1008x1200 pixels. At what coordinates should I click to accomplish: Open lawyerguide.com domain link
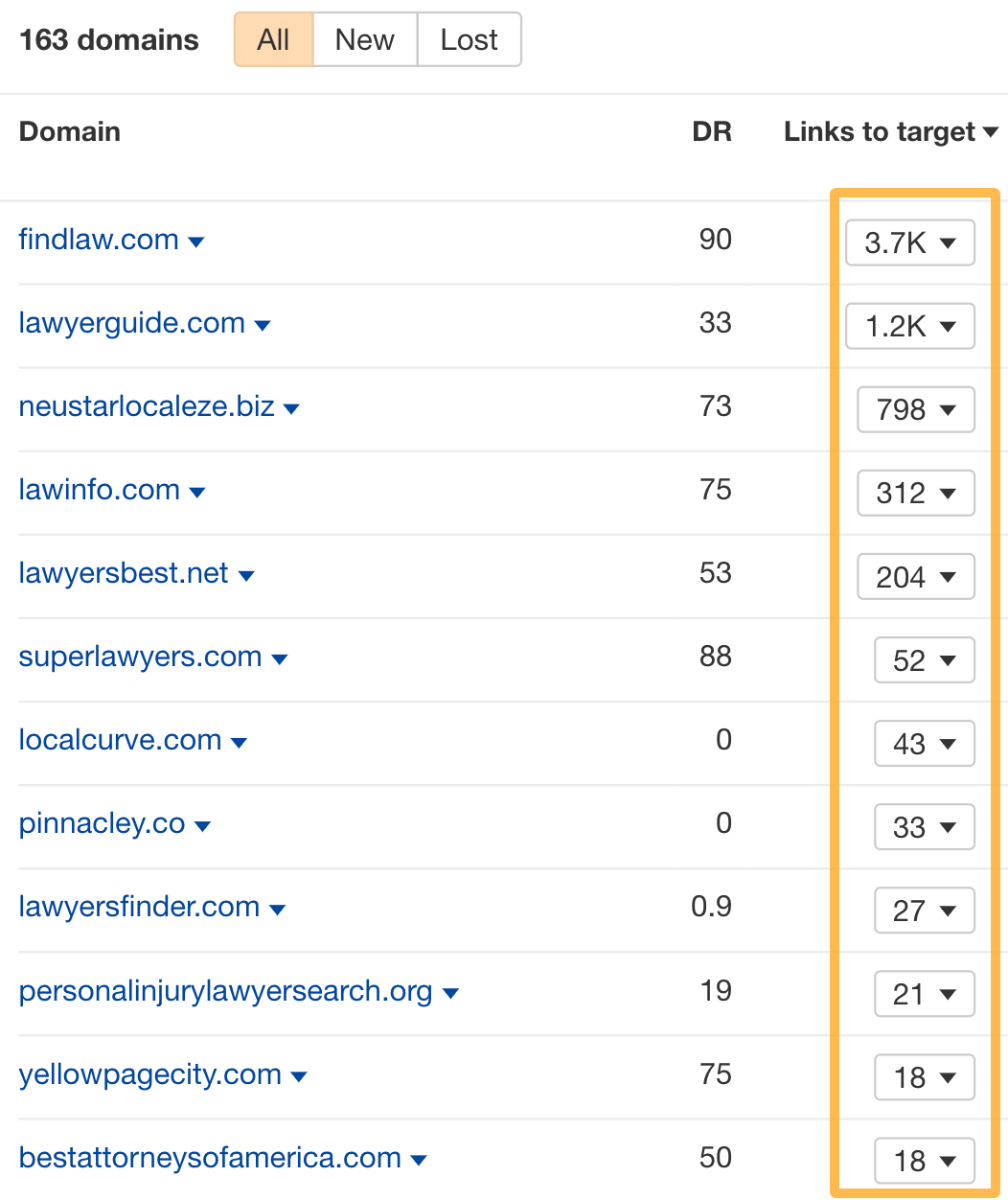coord(132,323)
